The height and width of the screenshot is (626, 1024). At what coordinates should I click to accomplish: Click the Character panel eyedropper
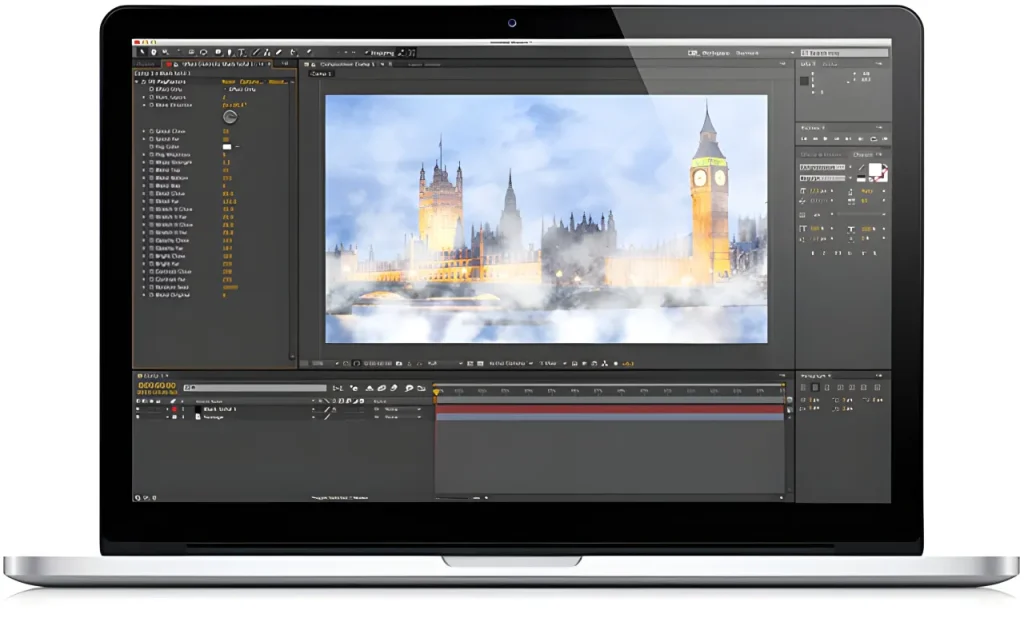[x=862, y=167]
